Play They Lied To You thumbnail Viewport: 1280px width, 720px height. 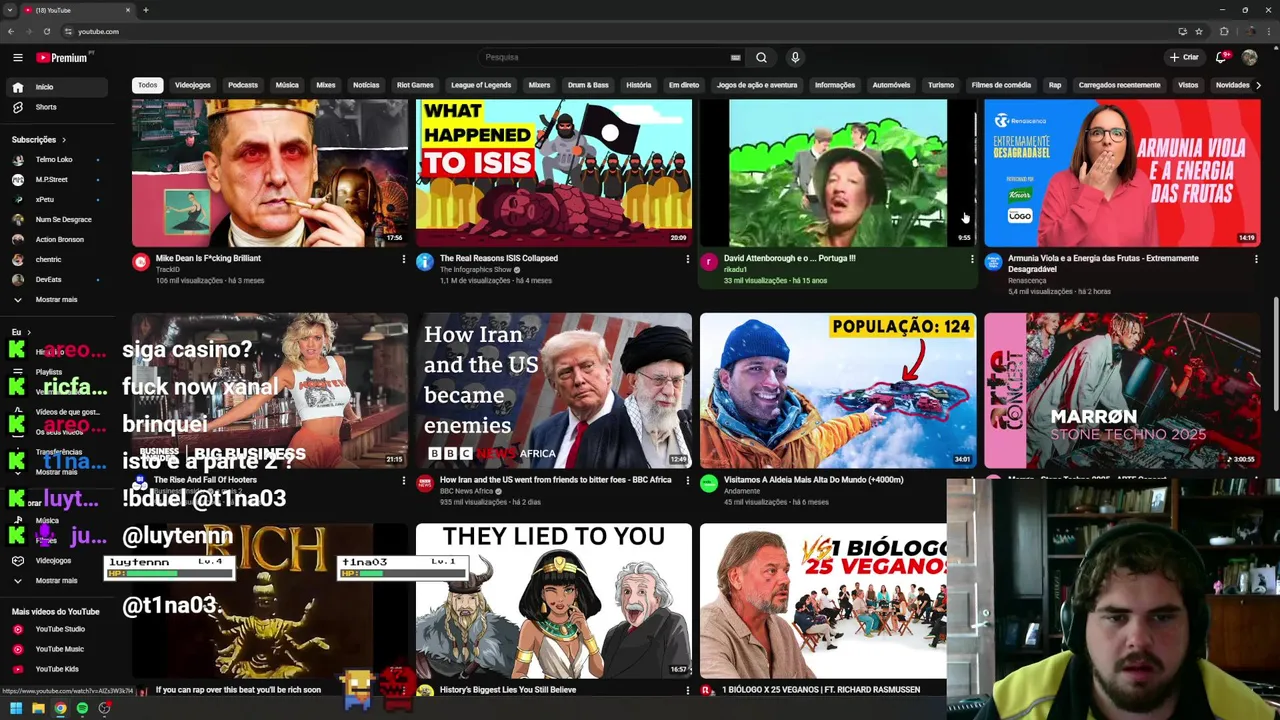point(554,601)
